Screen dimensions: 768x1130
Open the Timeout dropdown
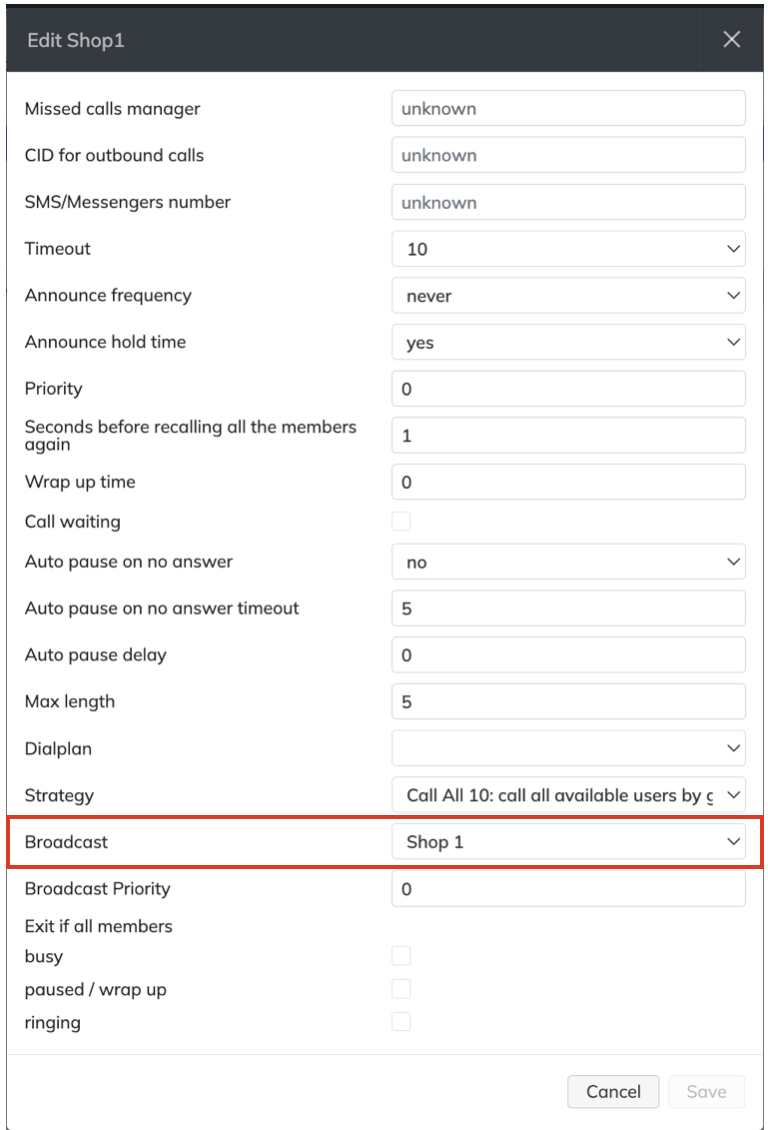pos(568,249)
